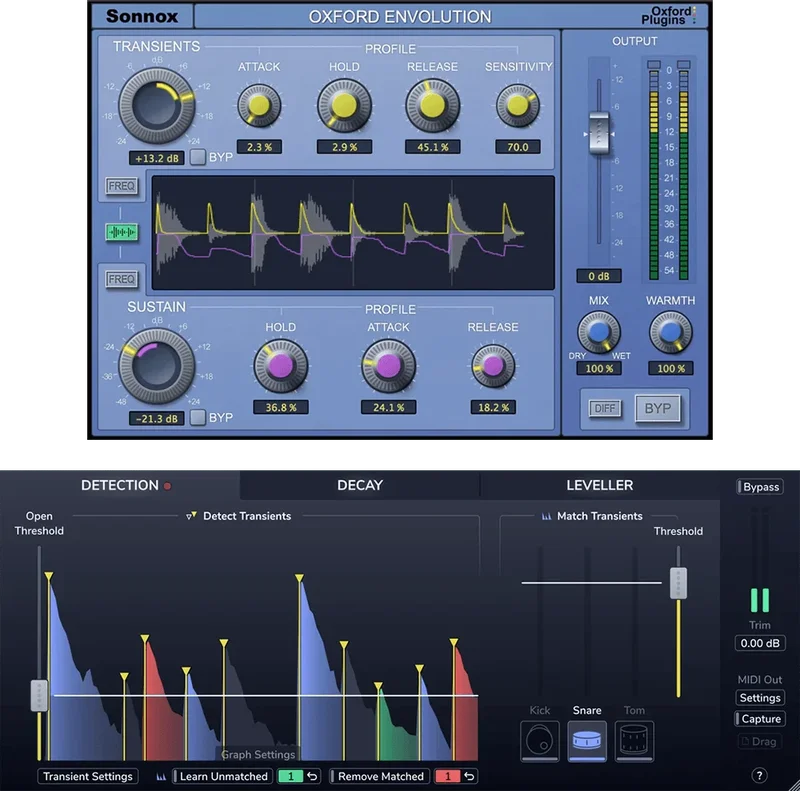This screenshot has height=791, width=800.
Task: Click the MIX dry/wet knob
Action: [x=598, y=332]
